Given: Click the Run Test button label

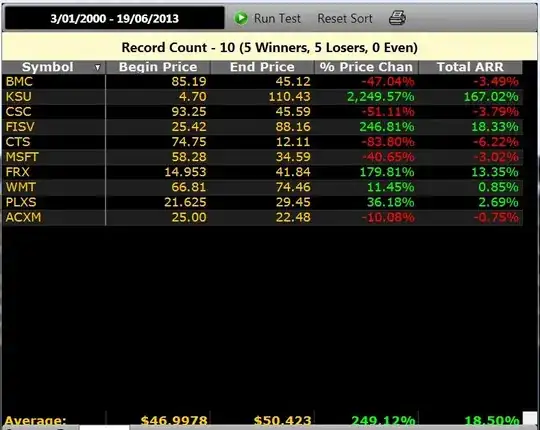Looking at the screenshot, I should coord(277,18).
